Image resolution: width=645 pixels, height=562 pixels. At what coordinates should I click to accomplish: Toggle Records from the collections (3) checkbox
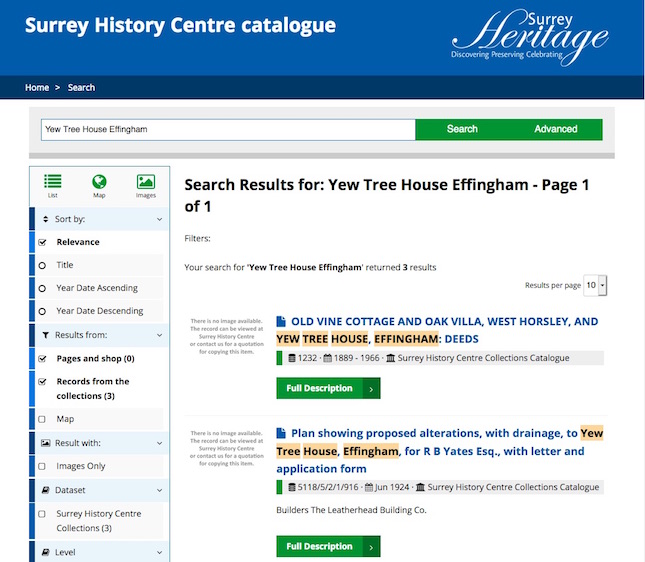click(x=42, y=382)
